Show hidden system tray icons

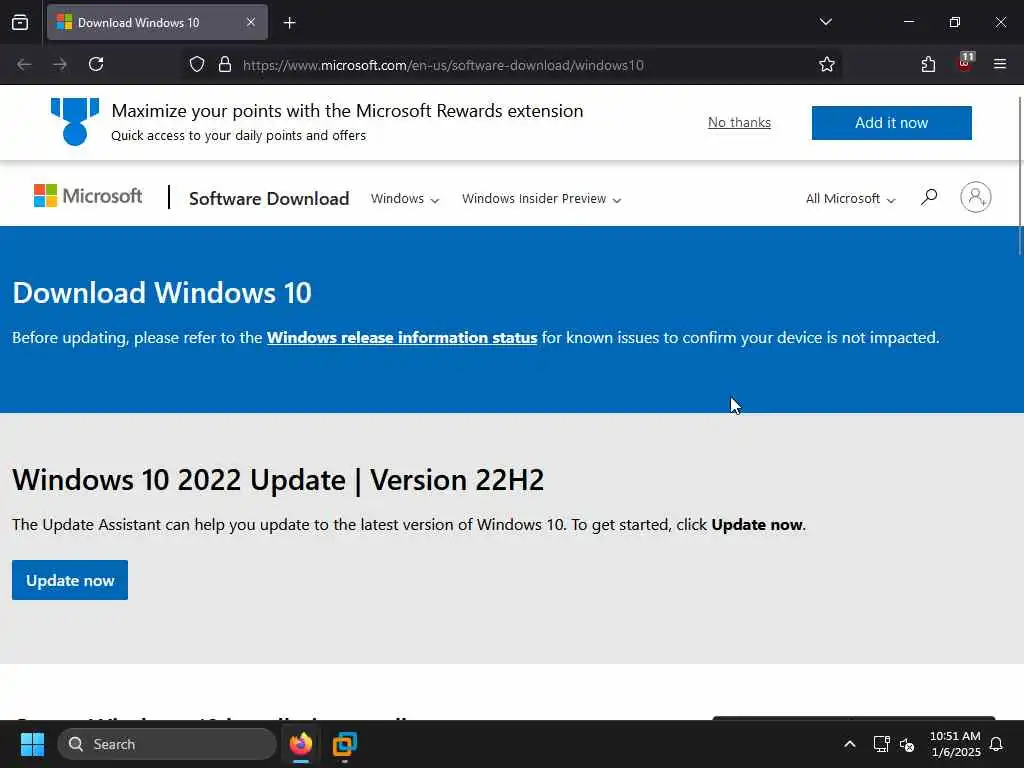point(850,744)
